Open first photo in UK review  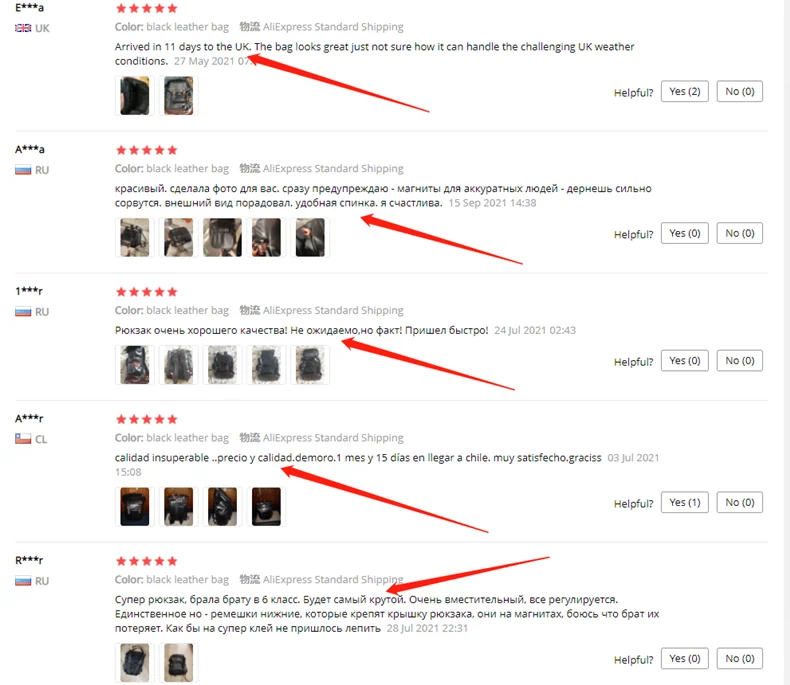click(x=135, y=96)
